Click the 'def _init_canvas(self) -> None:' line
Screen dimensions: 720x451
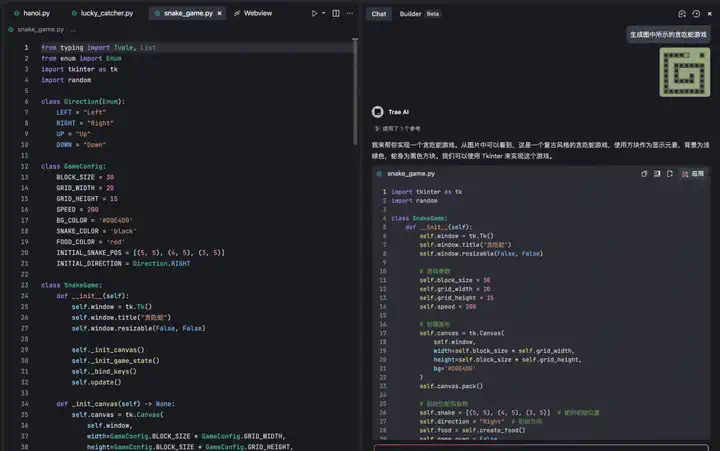click(115, 404)
